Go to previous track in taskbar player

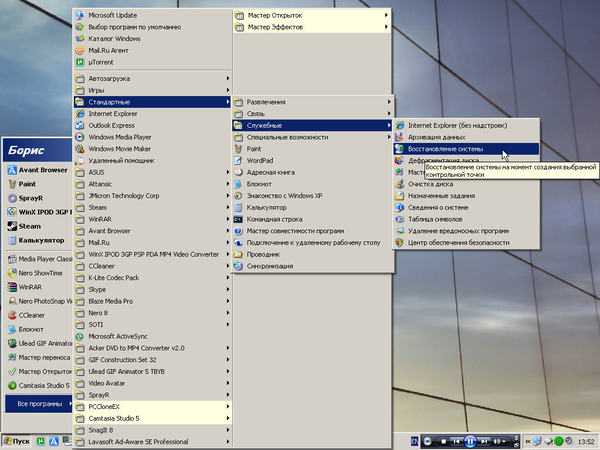456,441
